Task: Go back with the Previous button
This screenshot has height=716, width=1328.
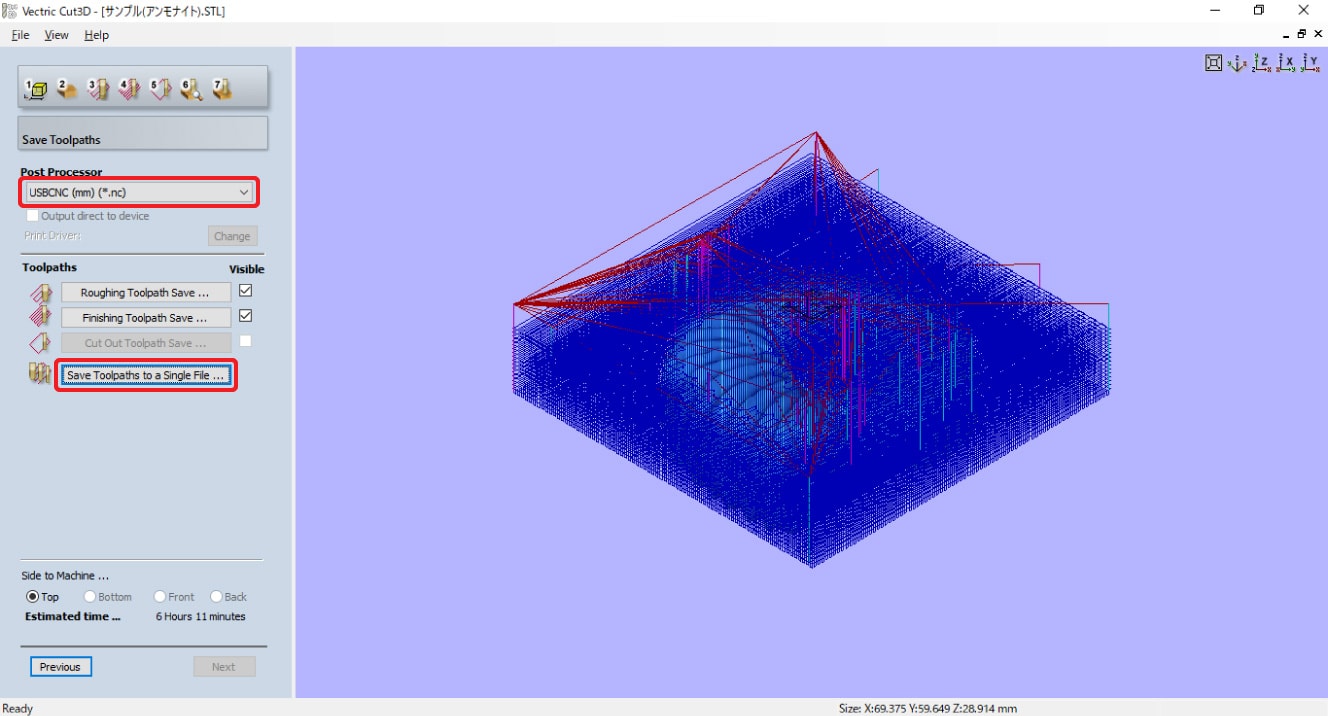Action: pos(60,667)
